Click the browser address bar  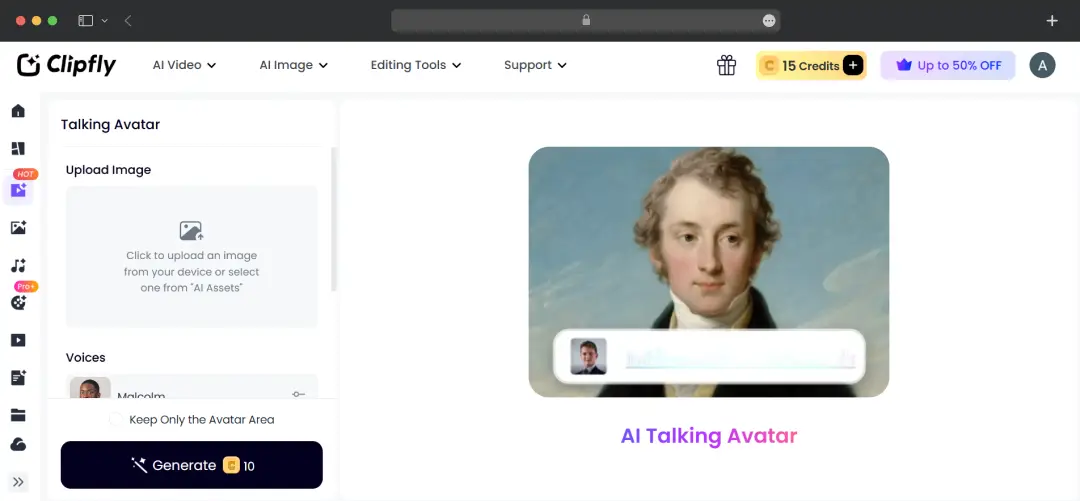(585, 21)
